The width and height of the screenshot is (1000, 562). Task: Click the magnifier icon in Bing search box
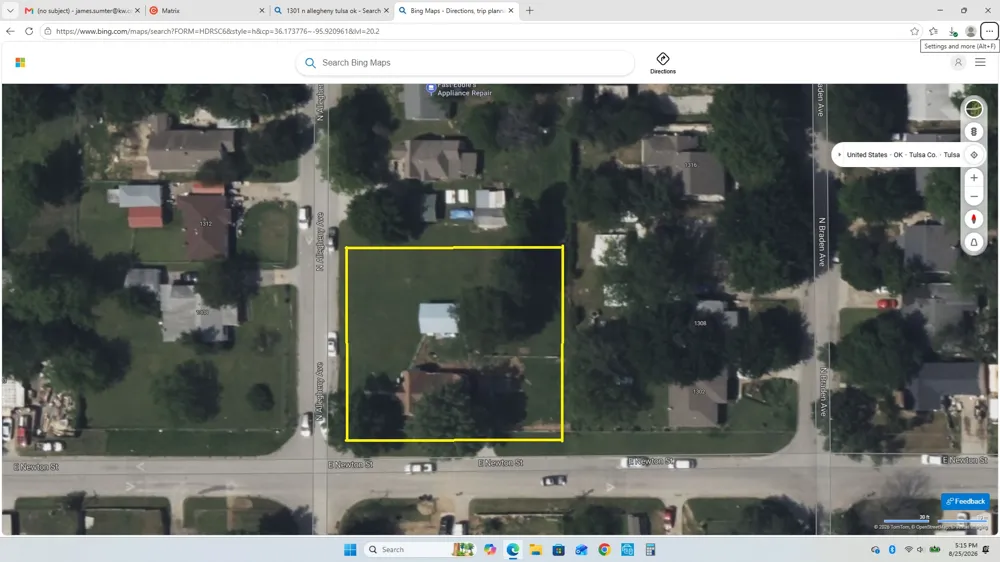pyautogui.click(x=310, y=63)
